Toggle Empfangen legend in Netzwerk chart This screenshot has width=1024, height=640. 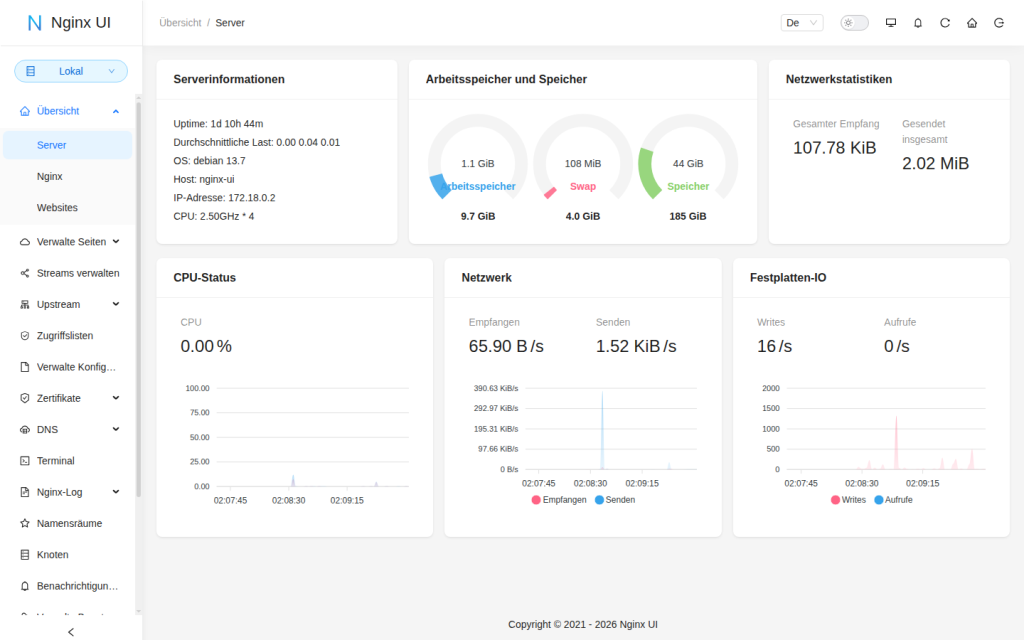pyautogui.click(x=559, y=500)
